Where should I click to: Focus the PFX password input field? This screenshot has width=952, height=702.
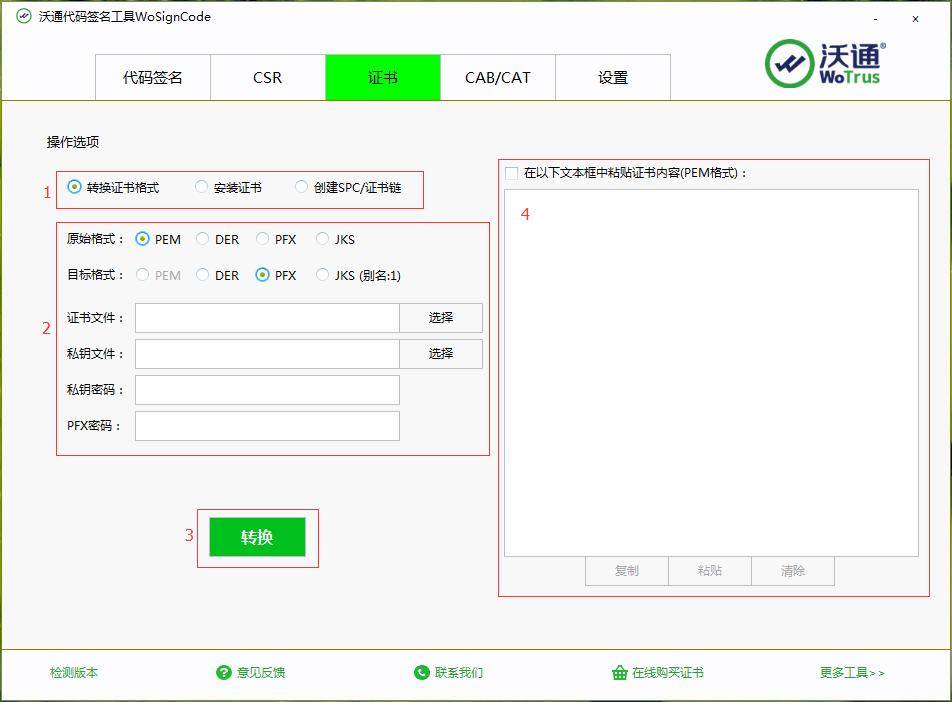tap(267, 426)
